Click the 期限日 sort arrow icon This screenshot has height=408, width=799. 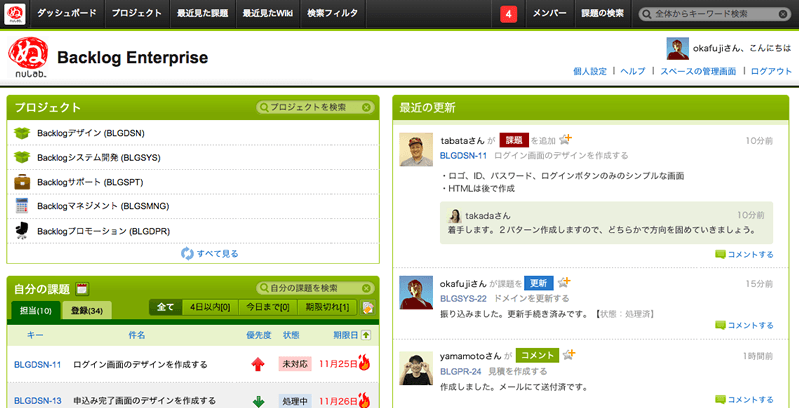[x=365, y=335]
